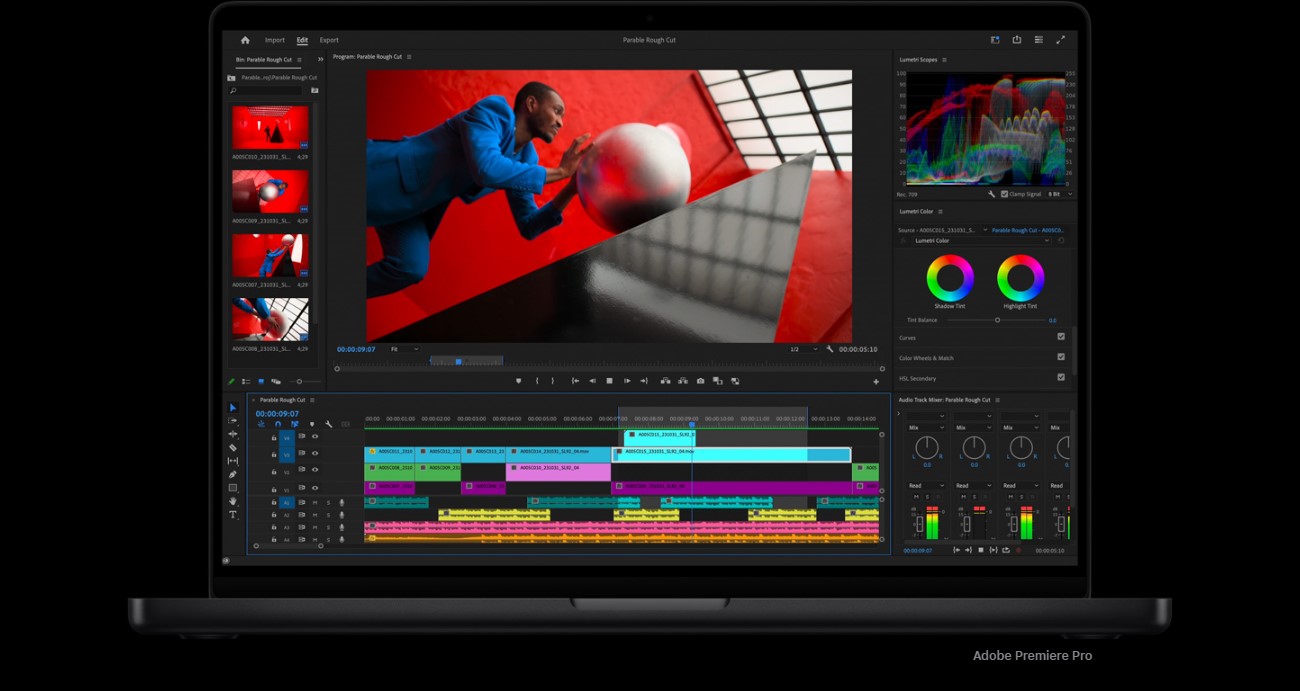Click the Highlight Tint color wheel

coord(1020,277)
